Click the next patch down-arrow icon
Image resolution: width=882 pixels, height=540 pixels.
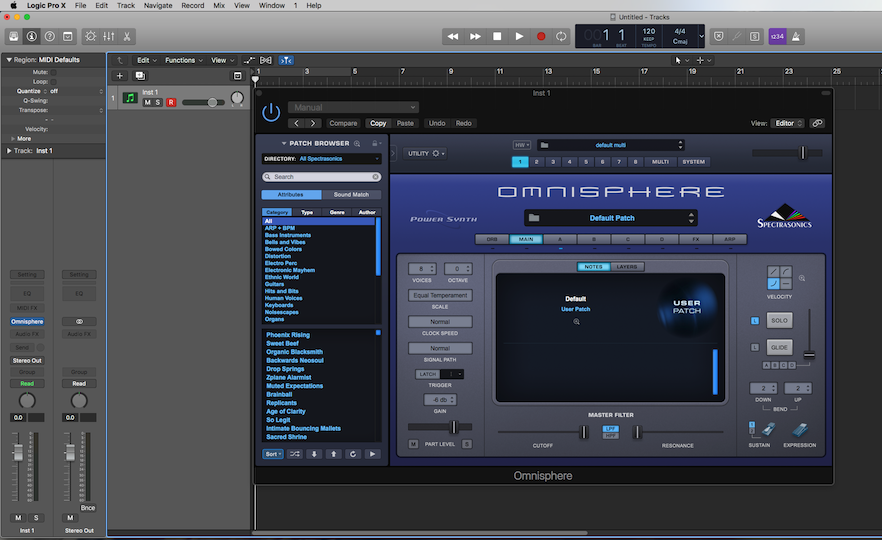click(314, 454)
